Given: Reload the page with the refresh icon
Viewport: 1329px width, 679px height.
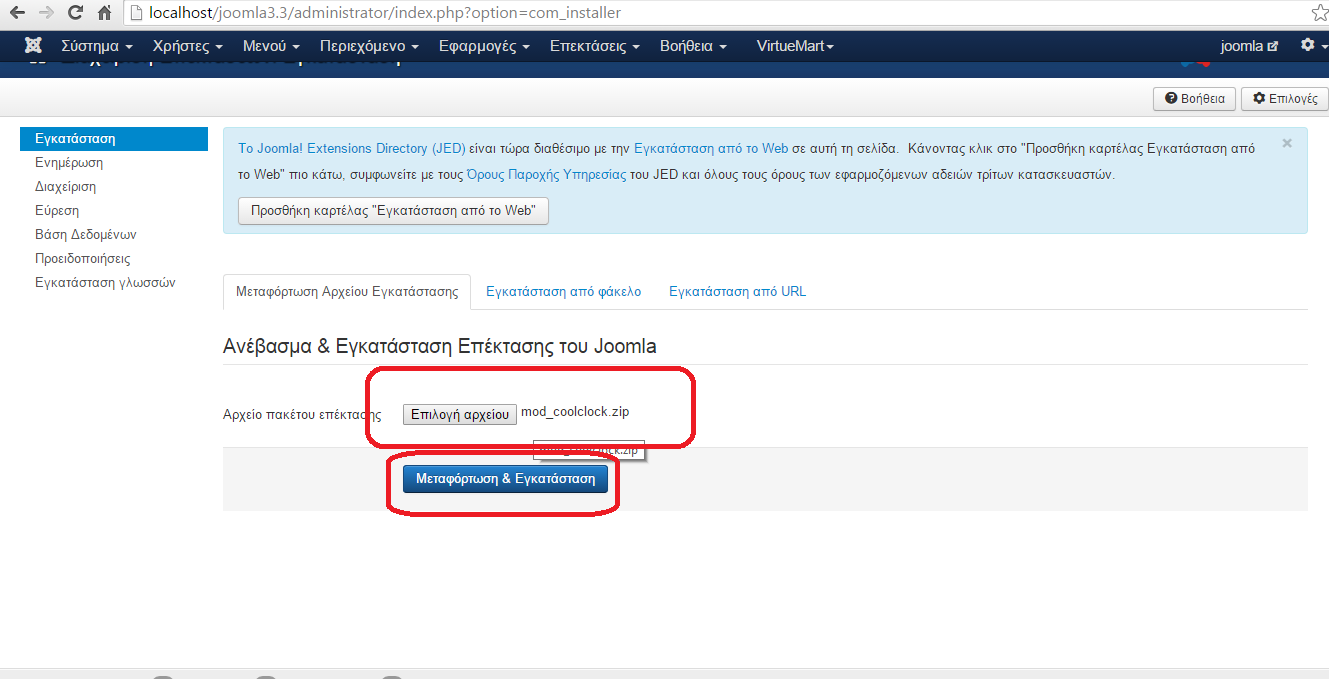Looking at the screenshot, I should 75,14.
